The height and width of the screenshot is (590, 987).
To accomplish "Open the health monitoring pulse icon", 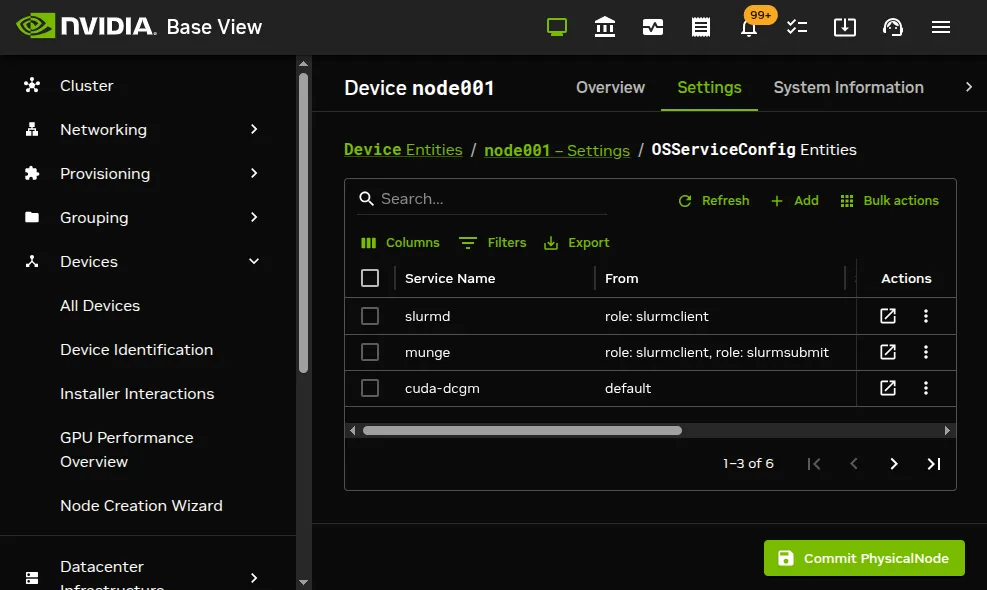I will coord(653,27).
